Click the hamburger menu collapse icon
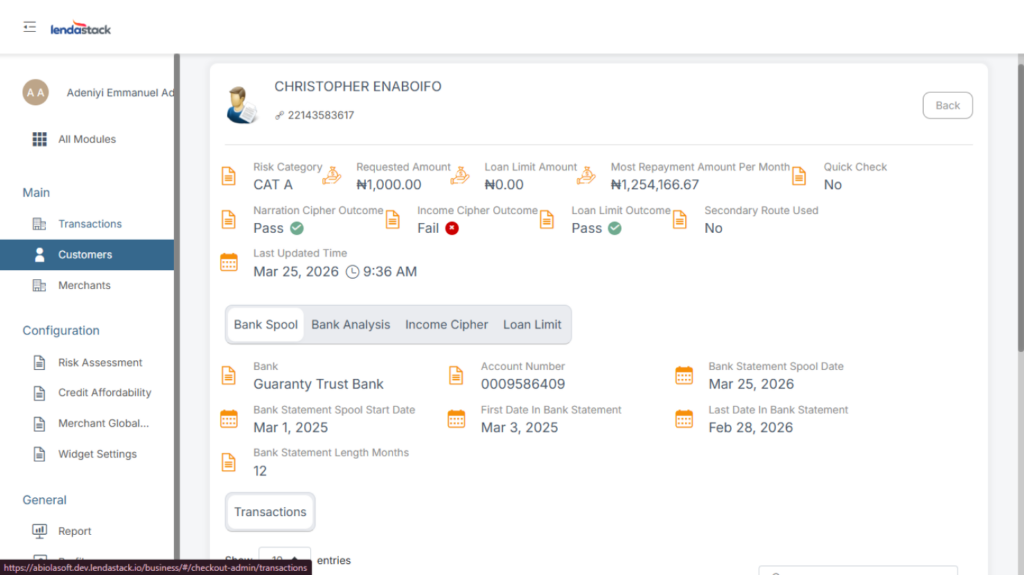The image size is (1024, 575). coord(30,27)
